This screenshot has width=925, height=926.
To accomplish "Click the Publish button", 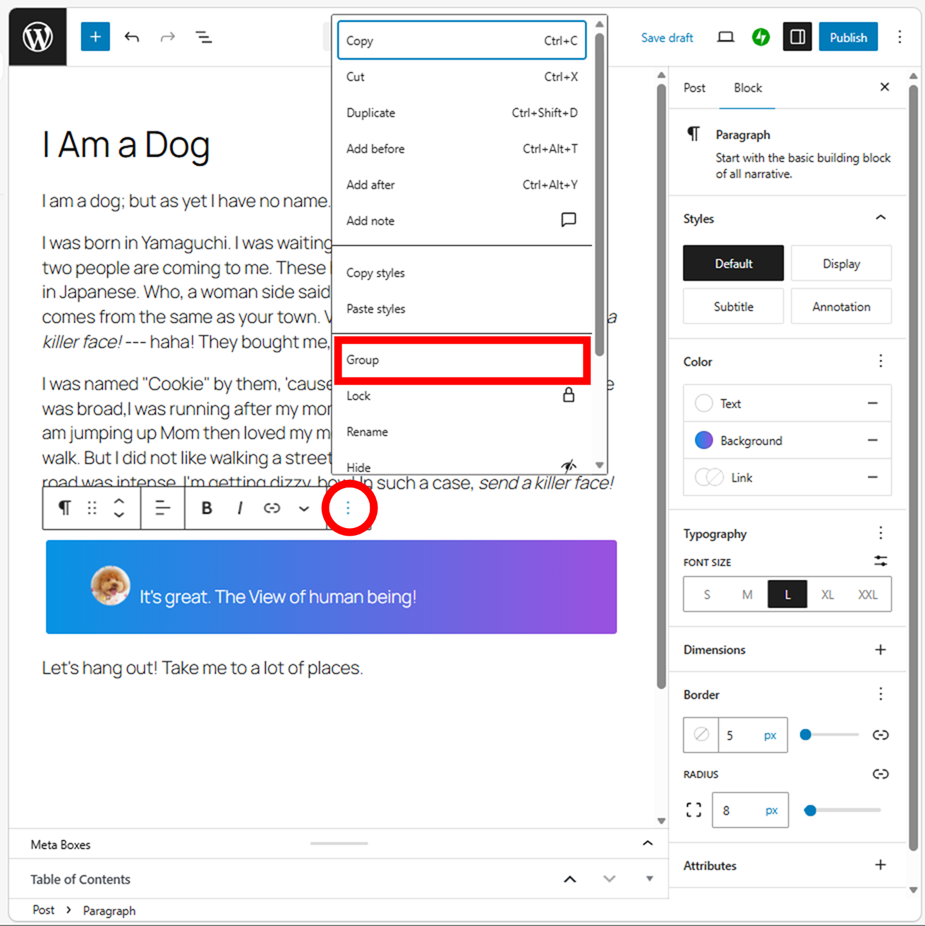I will [848, 38].
